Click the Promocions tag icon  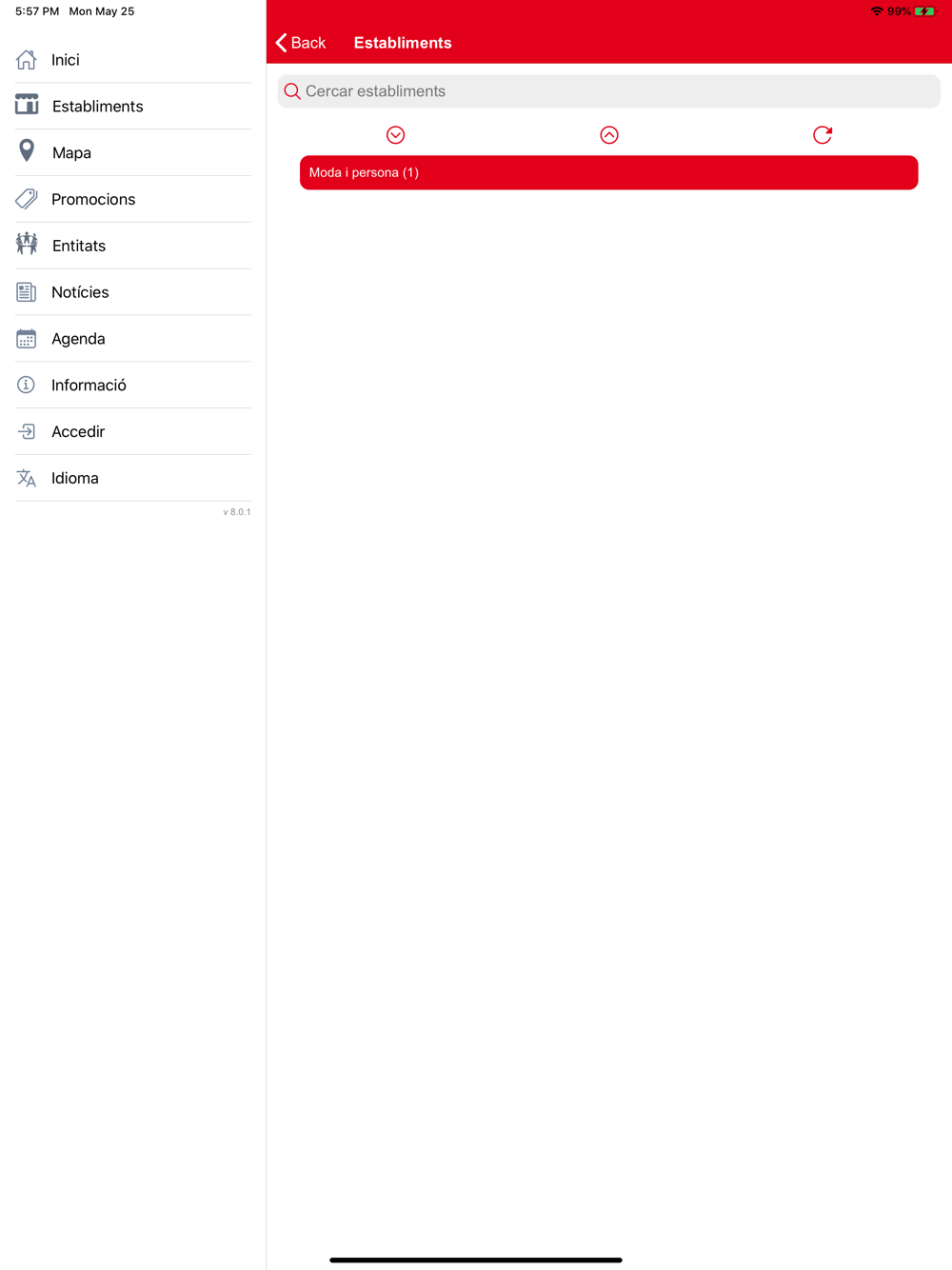coord(27,199)
